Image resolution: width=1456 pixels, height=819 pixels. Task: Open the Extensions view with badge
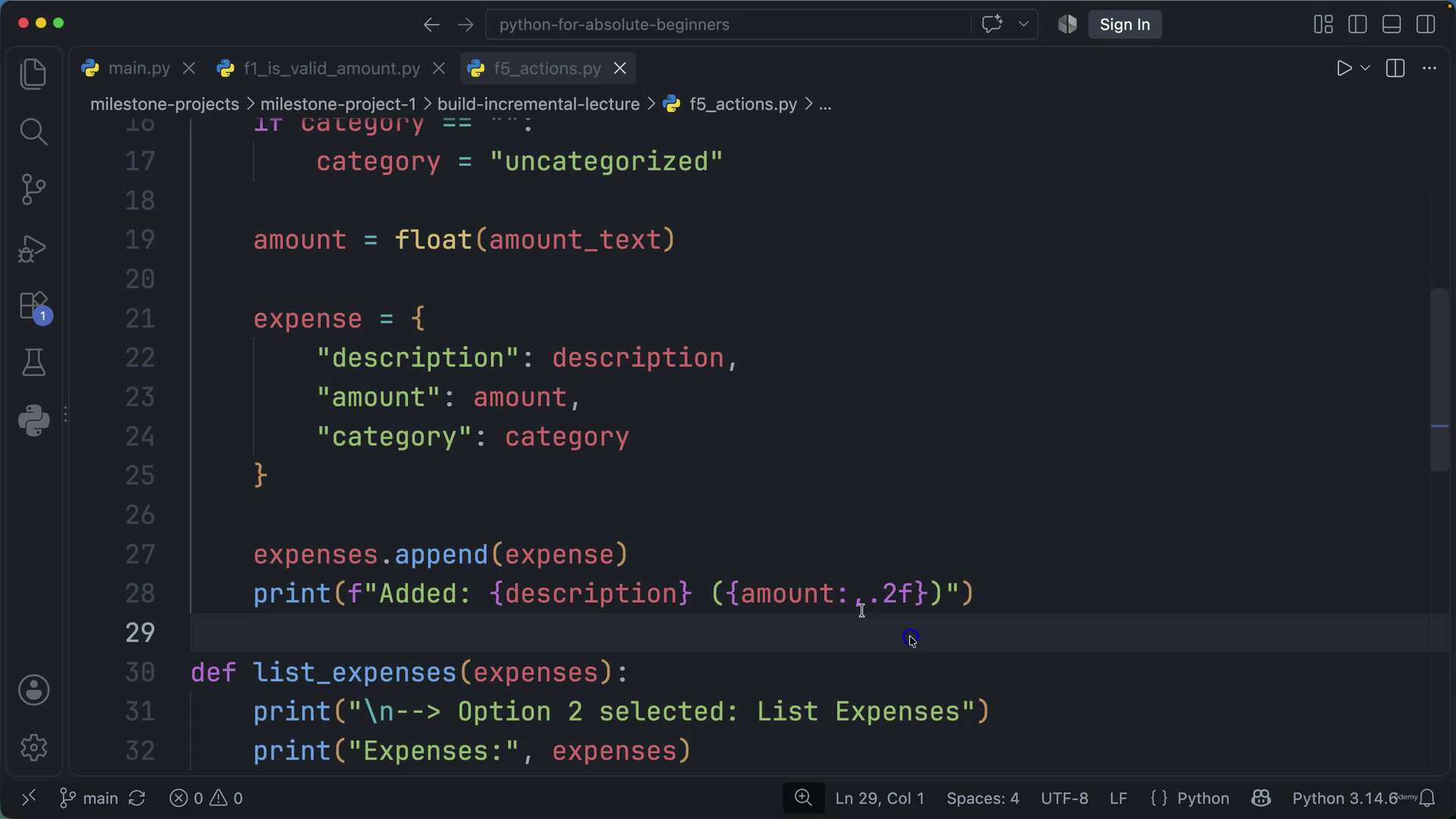pos(35,307)
